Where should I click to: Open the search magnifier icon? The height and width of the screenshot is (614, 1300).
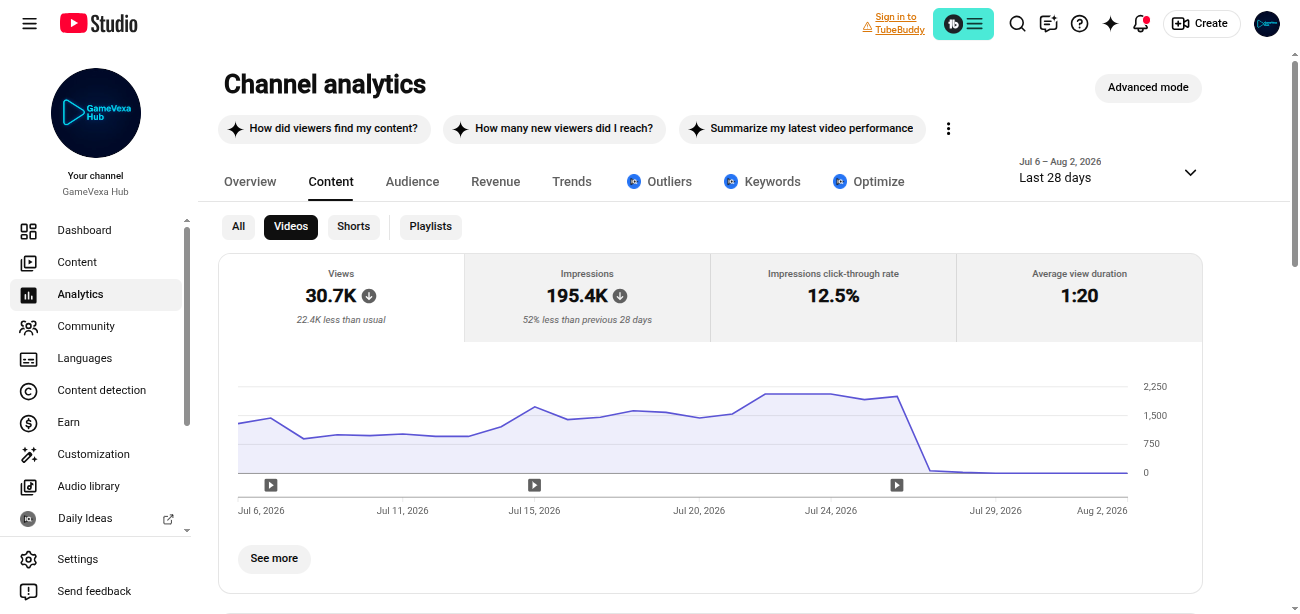tap(1017, 24)
